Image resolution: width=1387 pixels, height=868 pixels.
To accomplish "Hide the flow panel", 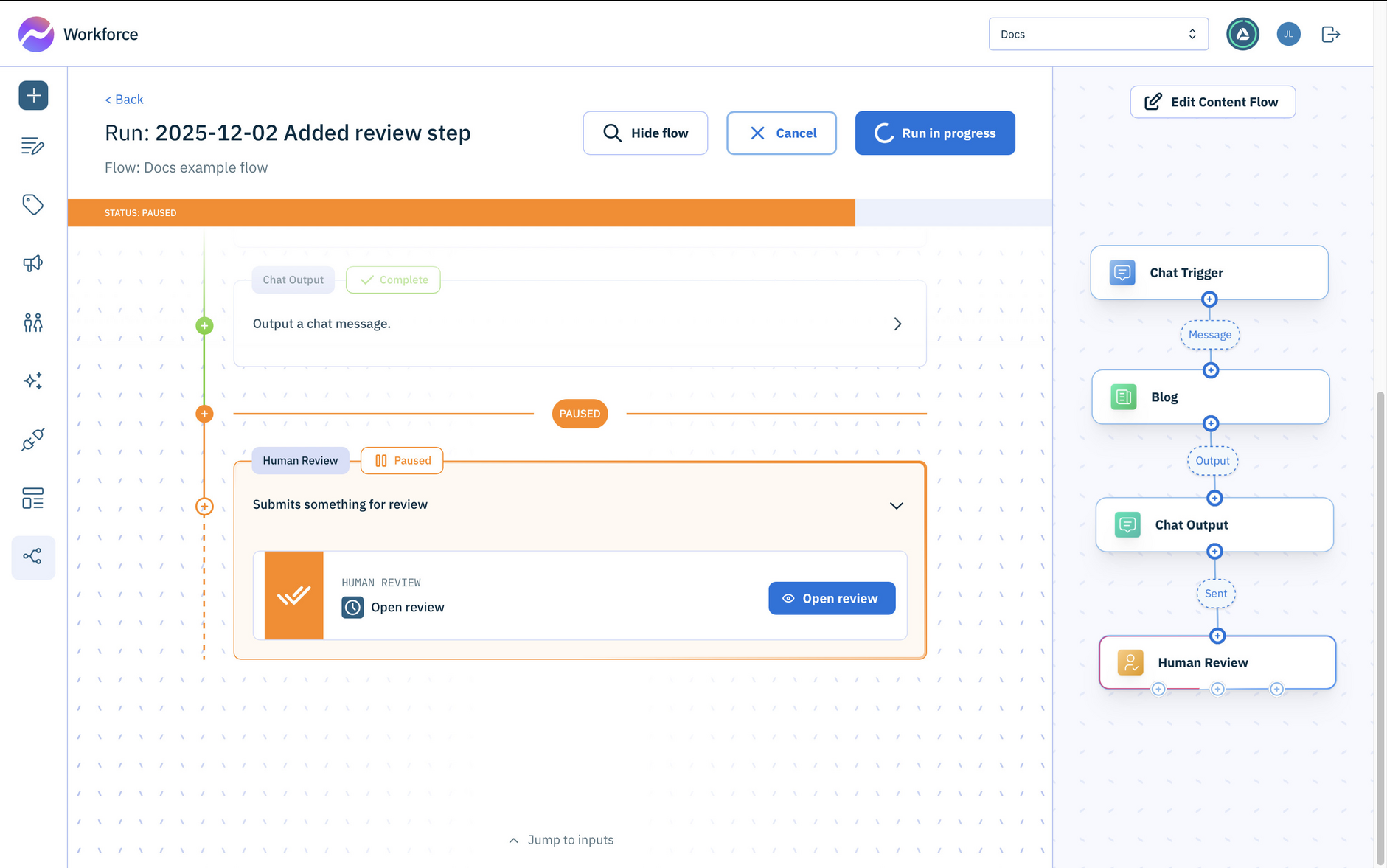I will coord(645,133).
